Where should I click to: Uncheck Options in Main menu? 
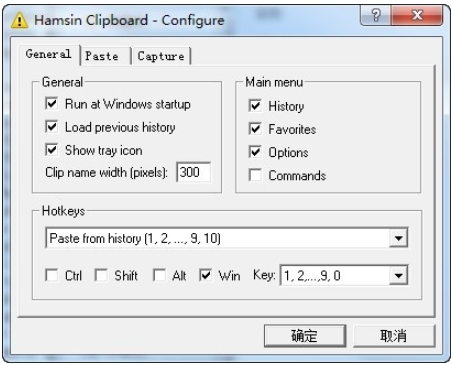[255, 152]
